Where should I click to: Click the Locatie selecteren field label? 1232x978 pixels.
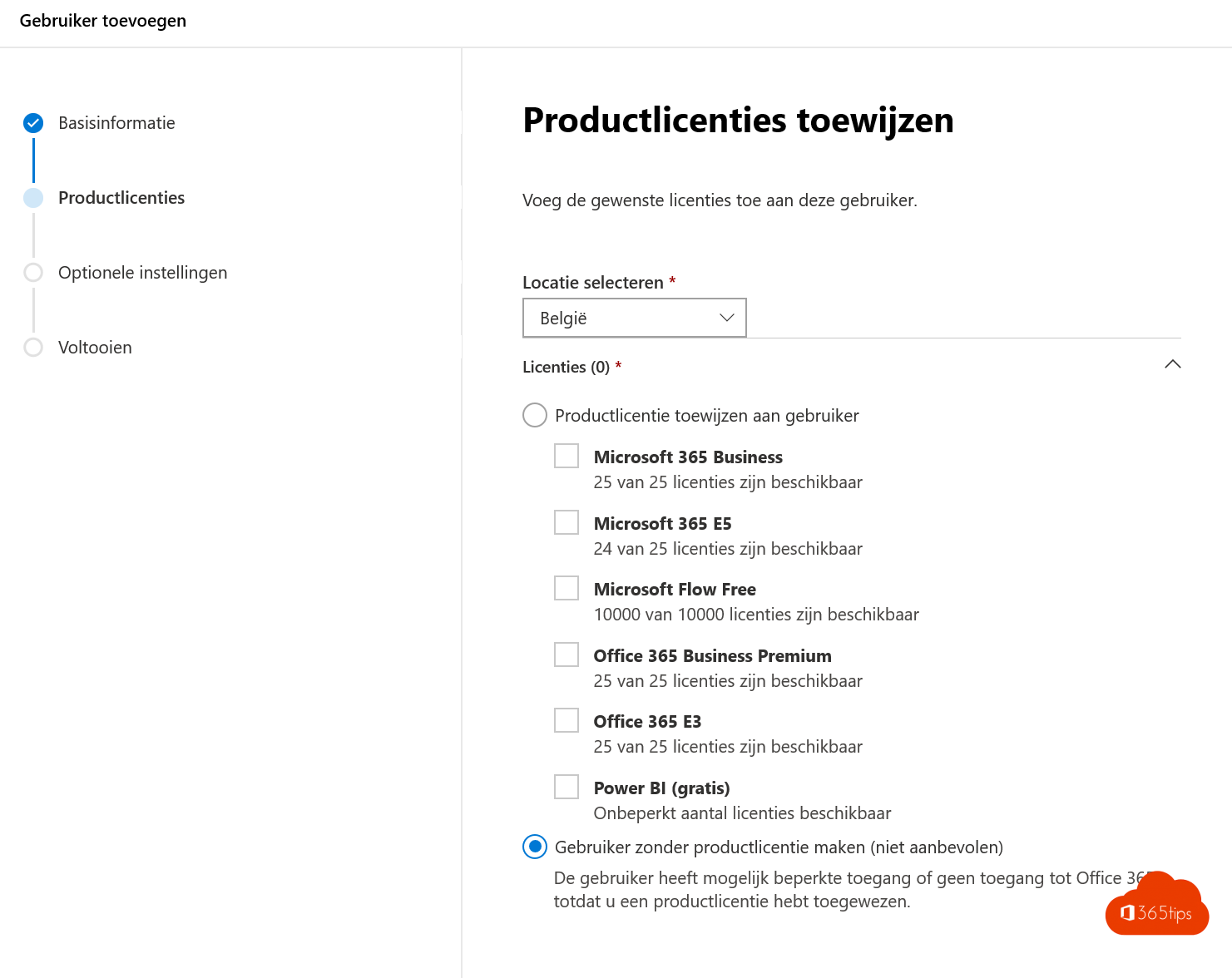point(592,283)
